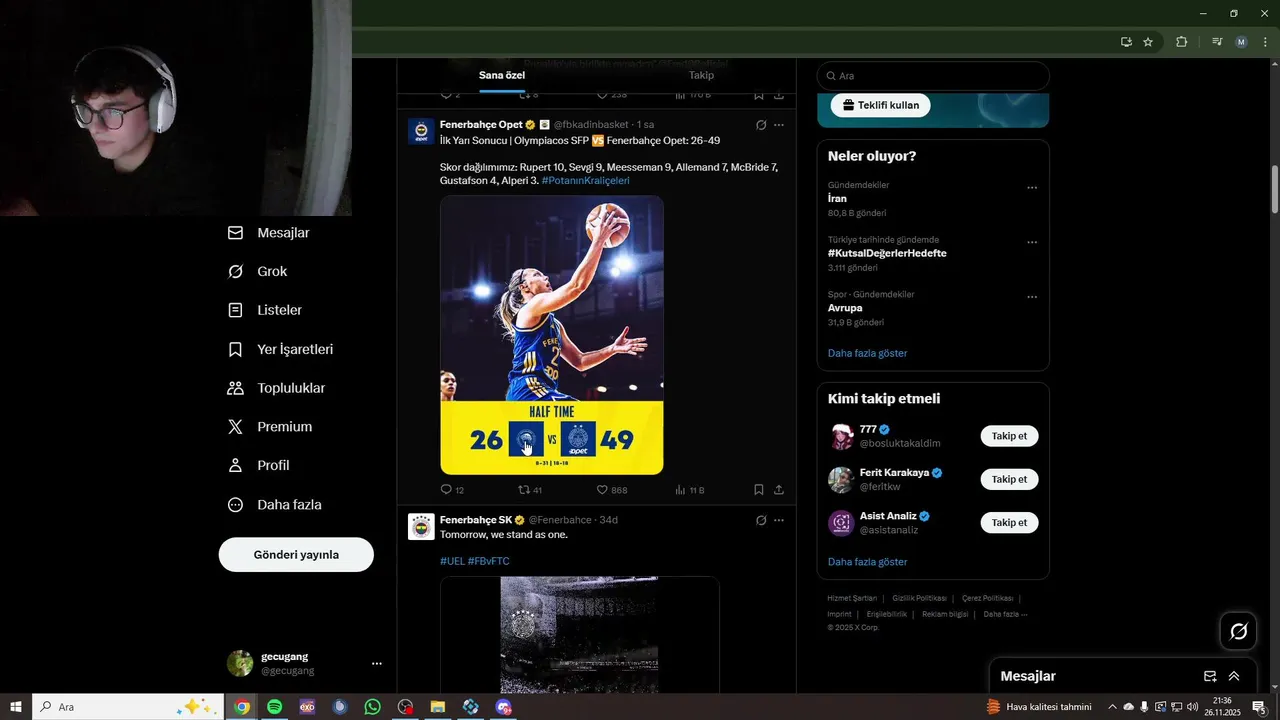Open the floating Grok button
Screen dimensions: 1280x720
pos(1238,631)
